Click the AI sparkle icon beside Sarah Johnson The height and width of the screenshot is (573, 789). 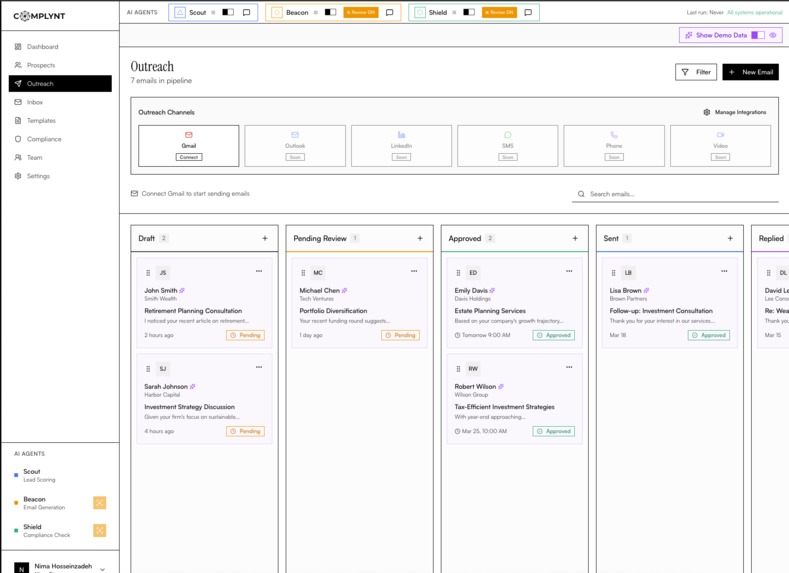(193, 386)
